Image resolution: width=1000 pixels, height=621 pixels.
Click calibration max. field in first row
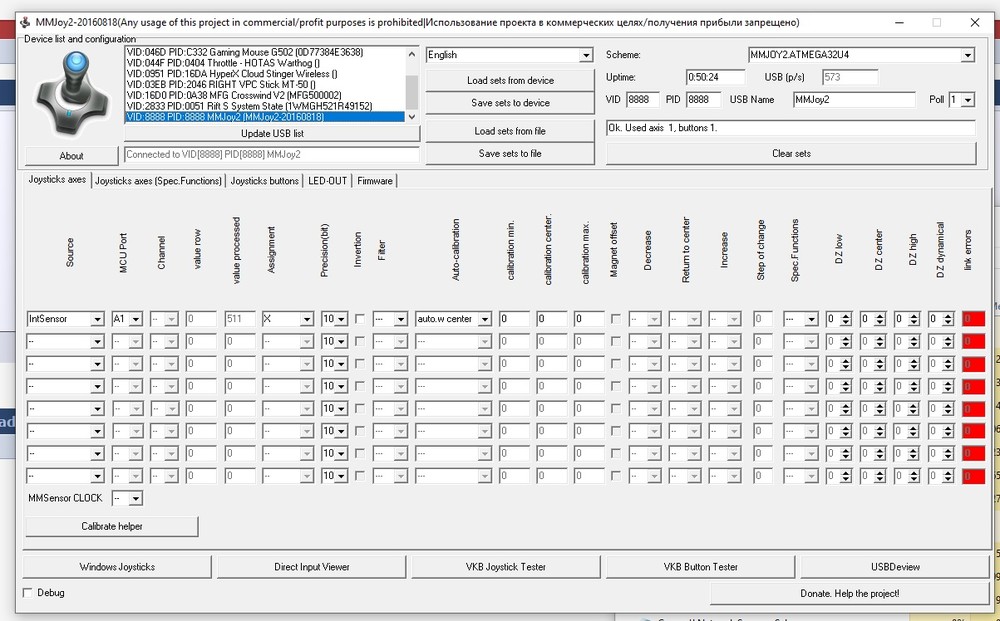pos(589,319)
